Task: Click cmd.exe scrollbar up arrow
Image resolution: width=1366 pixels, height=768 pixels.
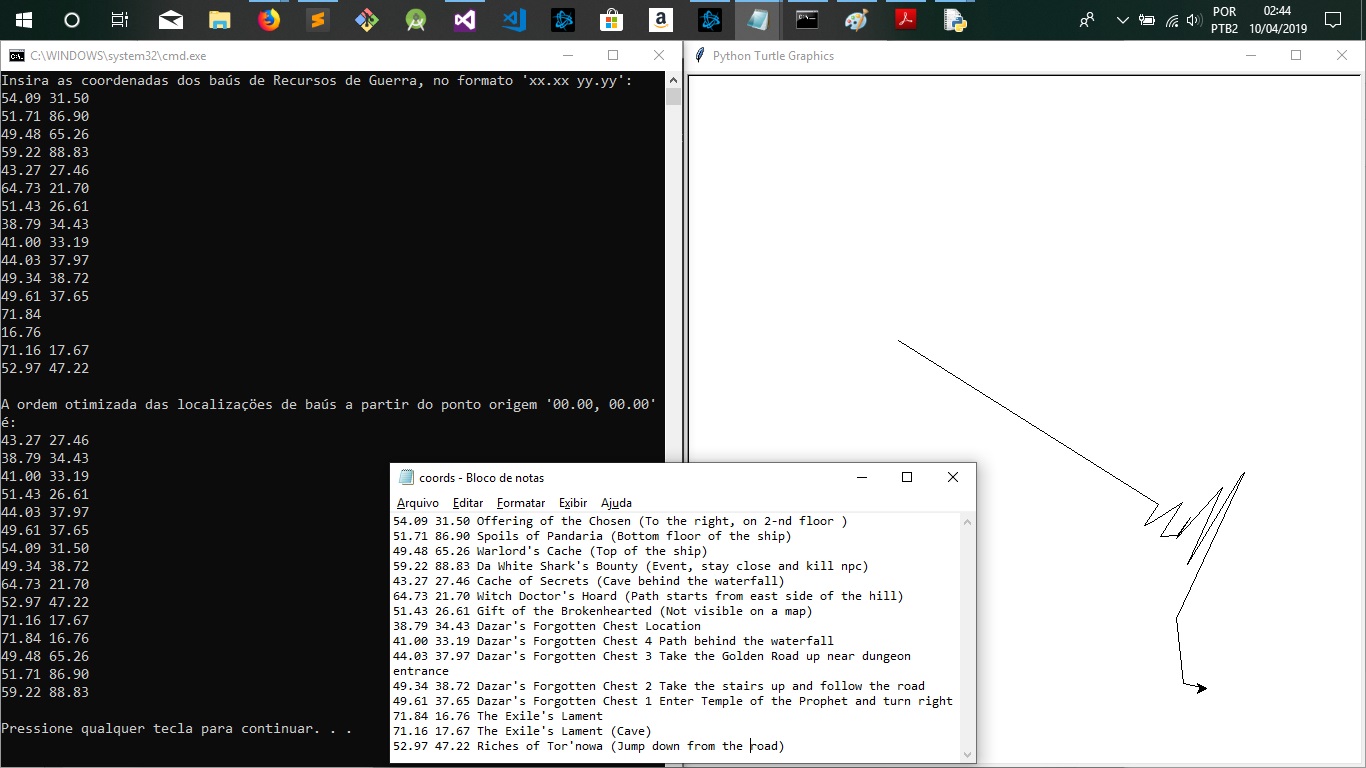Action: pyautogui.click(x=673, y=79)
